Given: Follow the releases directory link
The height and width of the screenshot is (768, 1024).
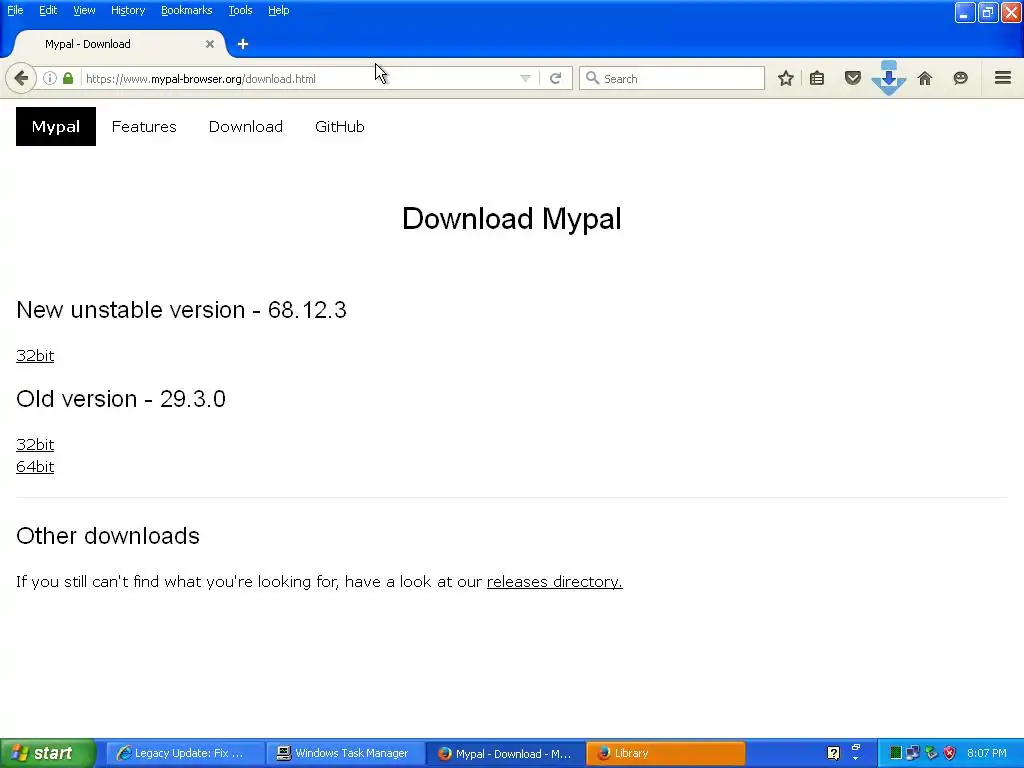Looking at the screenshot, I should [554, 581].
